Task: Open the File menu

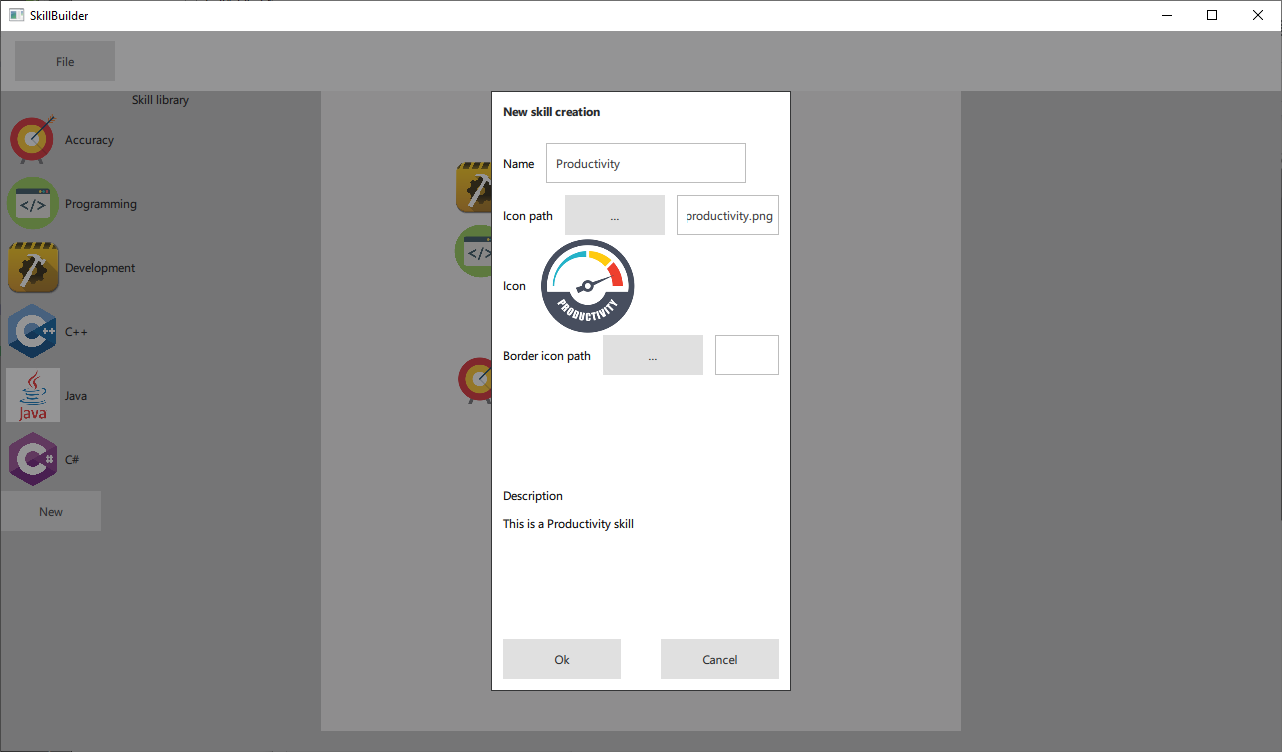Action: [65, 62]
